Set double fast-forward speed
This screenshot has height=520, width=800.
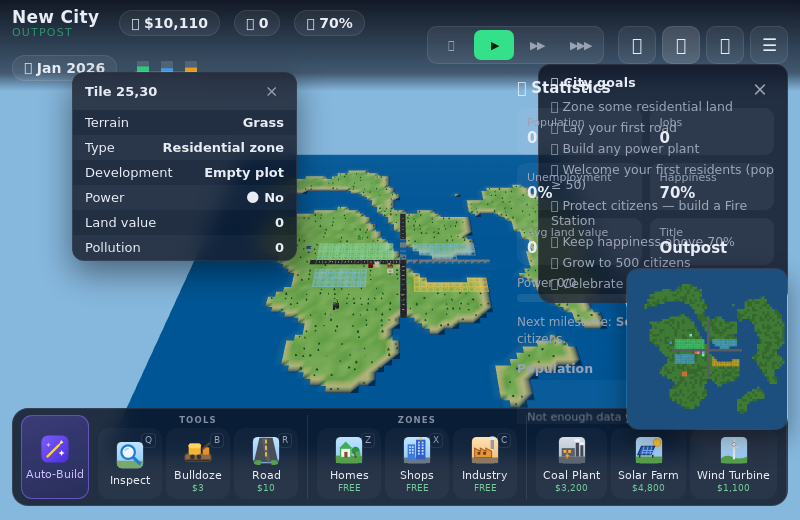(x=537, y=45)
